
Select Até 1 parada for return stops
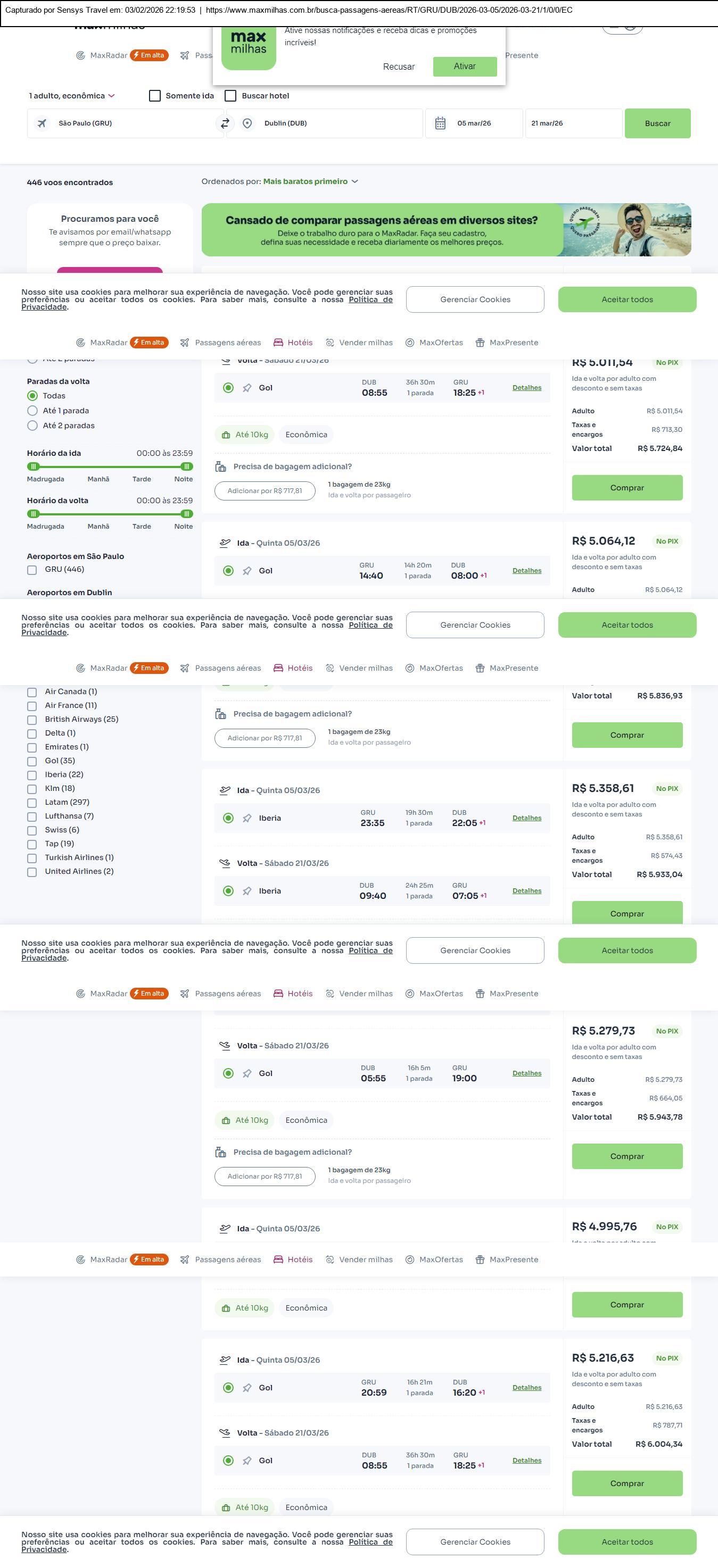coord(33,411)
